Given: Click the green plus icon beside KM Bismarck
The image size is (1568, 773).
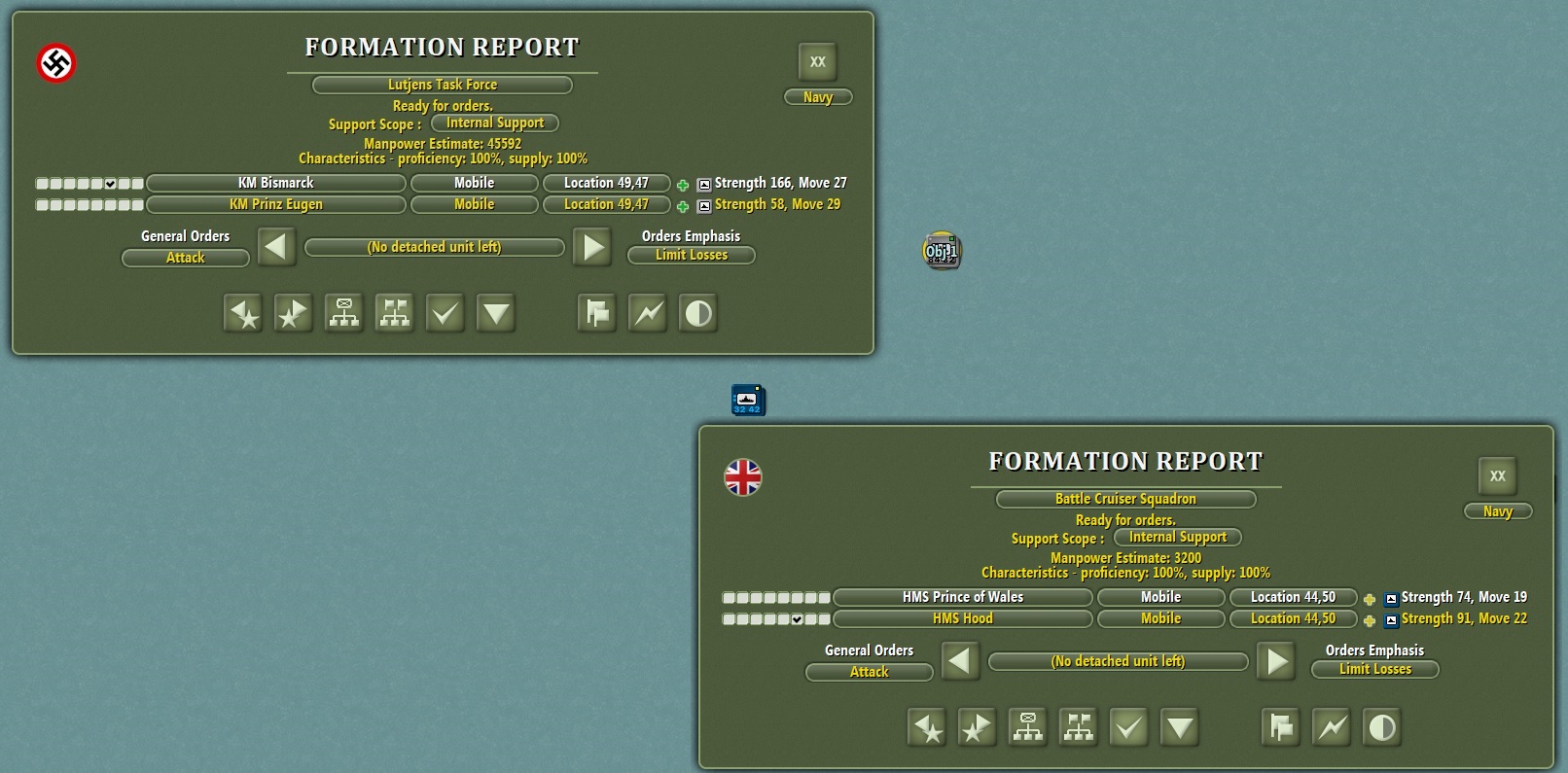Looking at the screenshot, I should (683, 185).
